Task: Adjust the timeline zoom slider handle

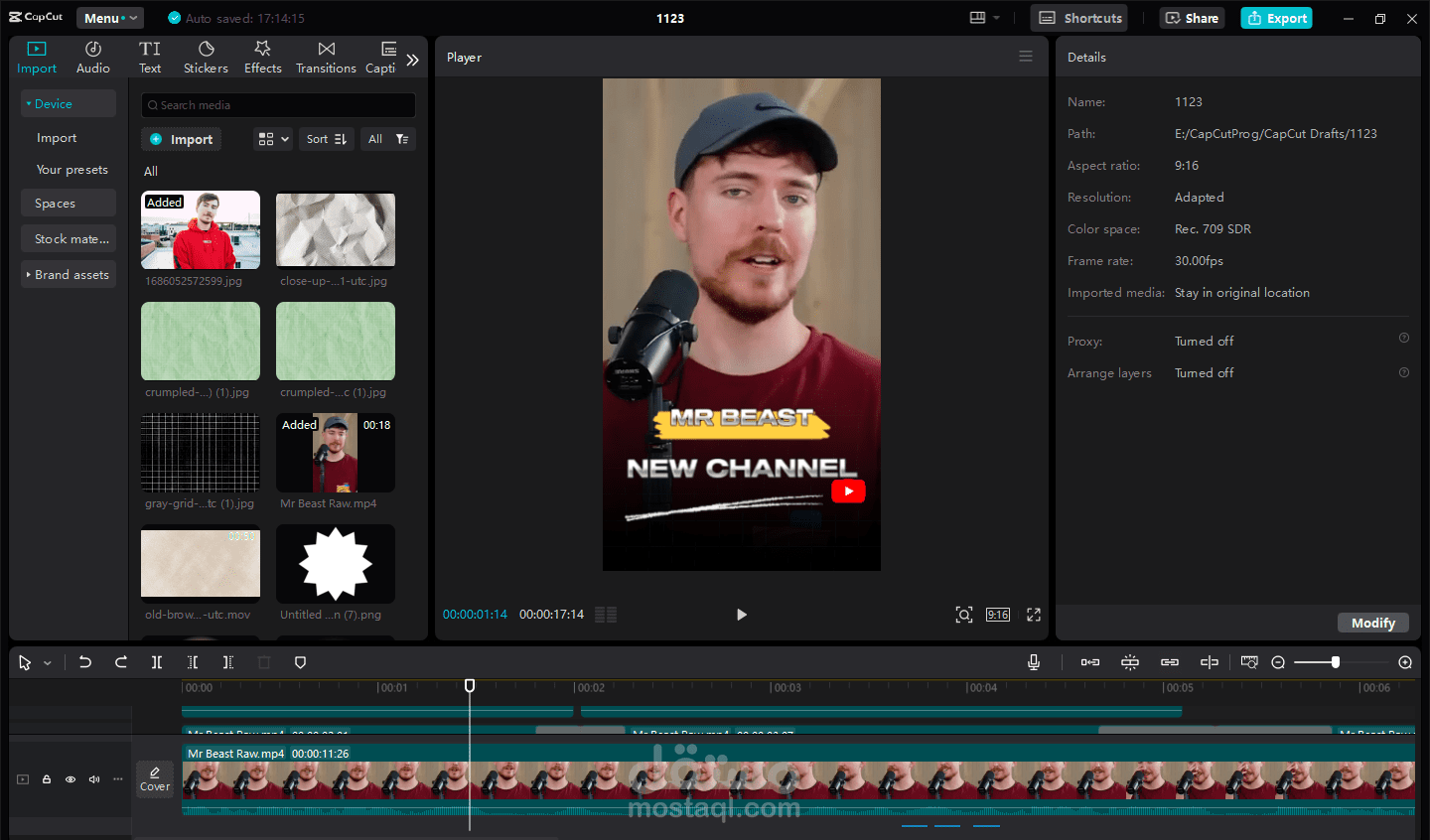Action: pyautogui.click(x=1336, y=662)
